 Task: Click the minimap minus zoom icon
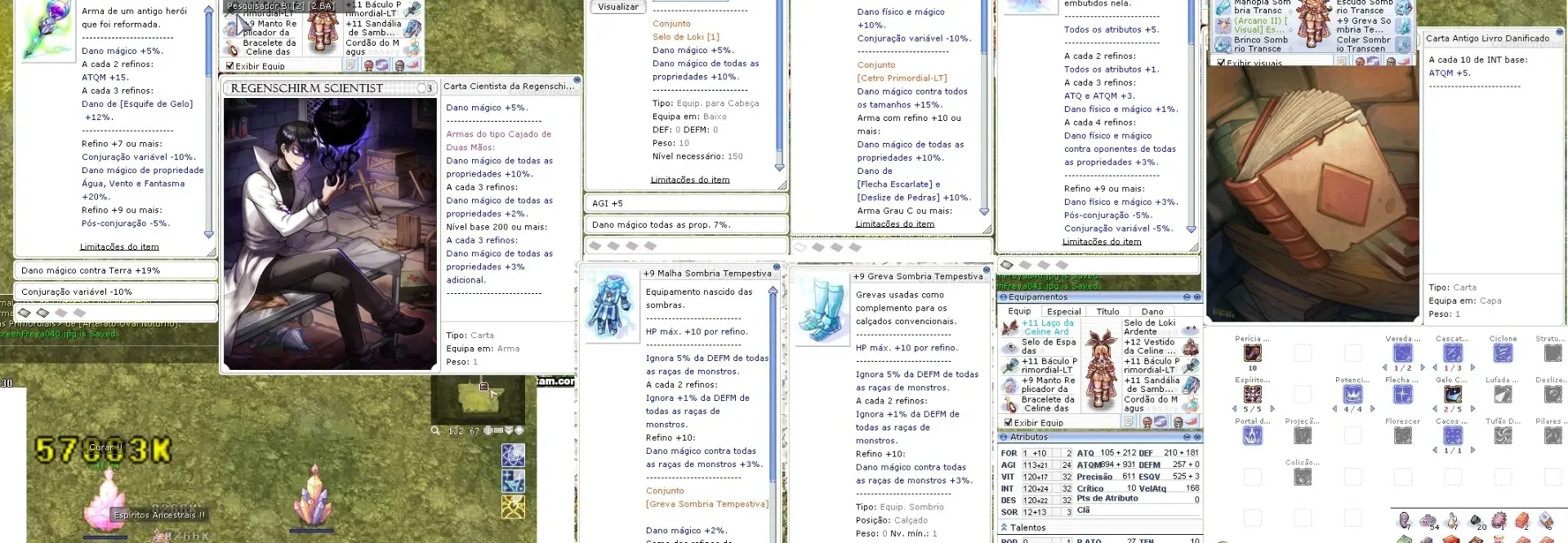(x=498, y=430)
